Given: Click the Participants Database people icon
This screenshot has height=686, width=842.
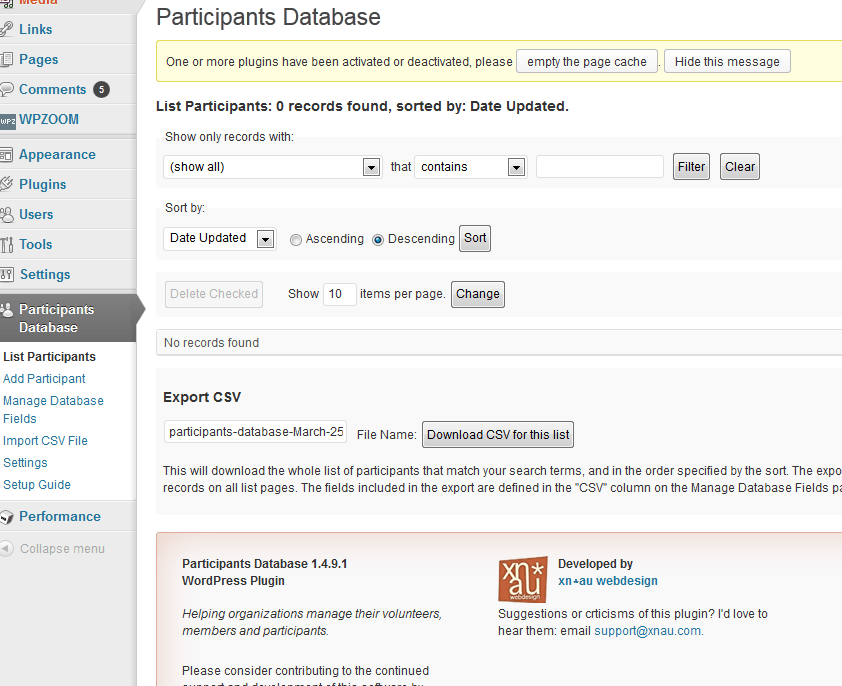Looking at the screenshot, I should [6, 309].
